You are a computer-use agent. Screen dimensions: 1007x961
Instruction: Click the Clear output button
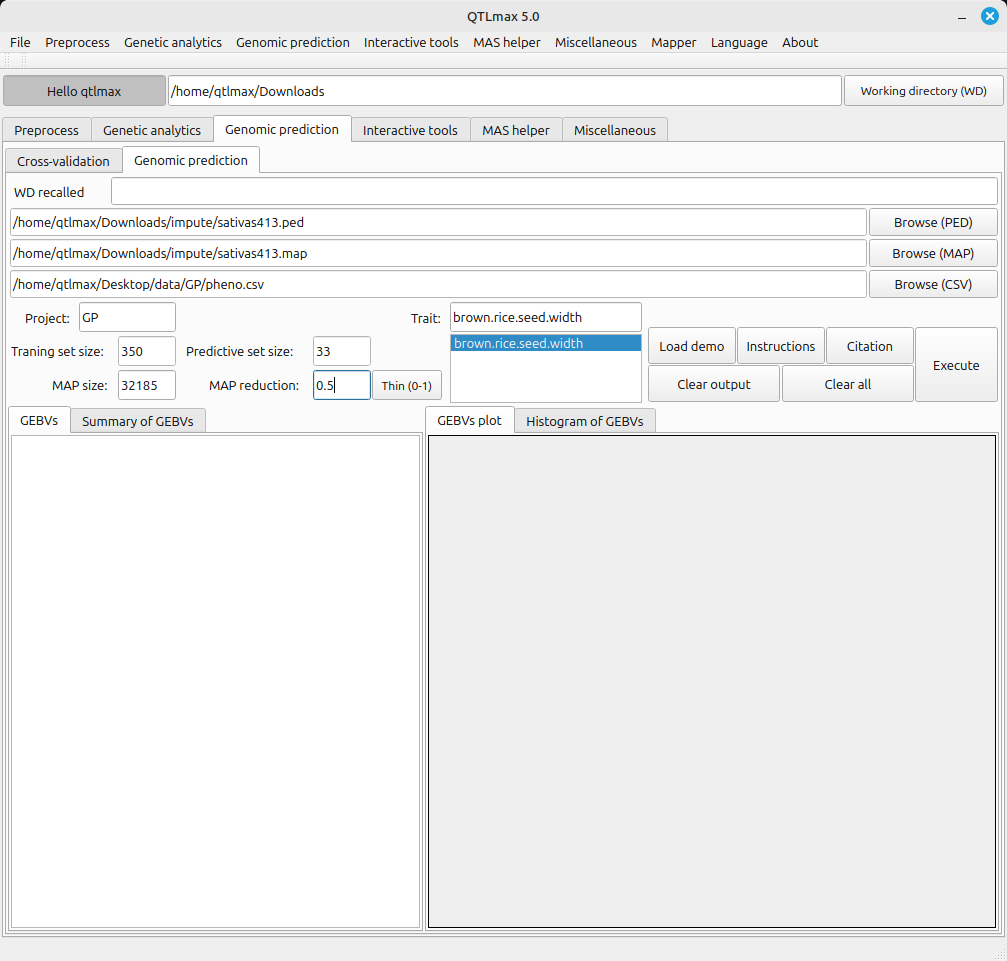(714, 384)
